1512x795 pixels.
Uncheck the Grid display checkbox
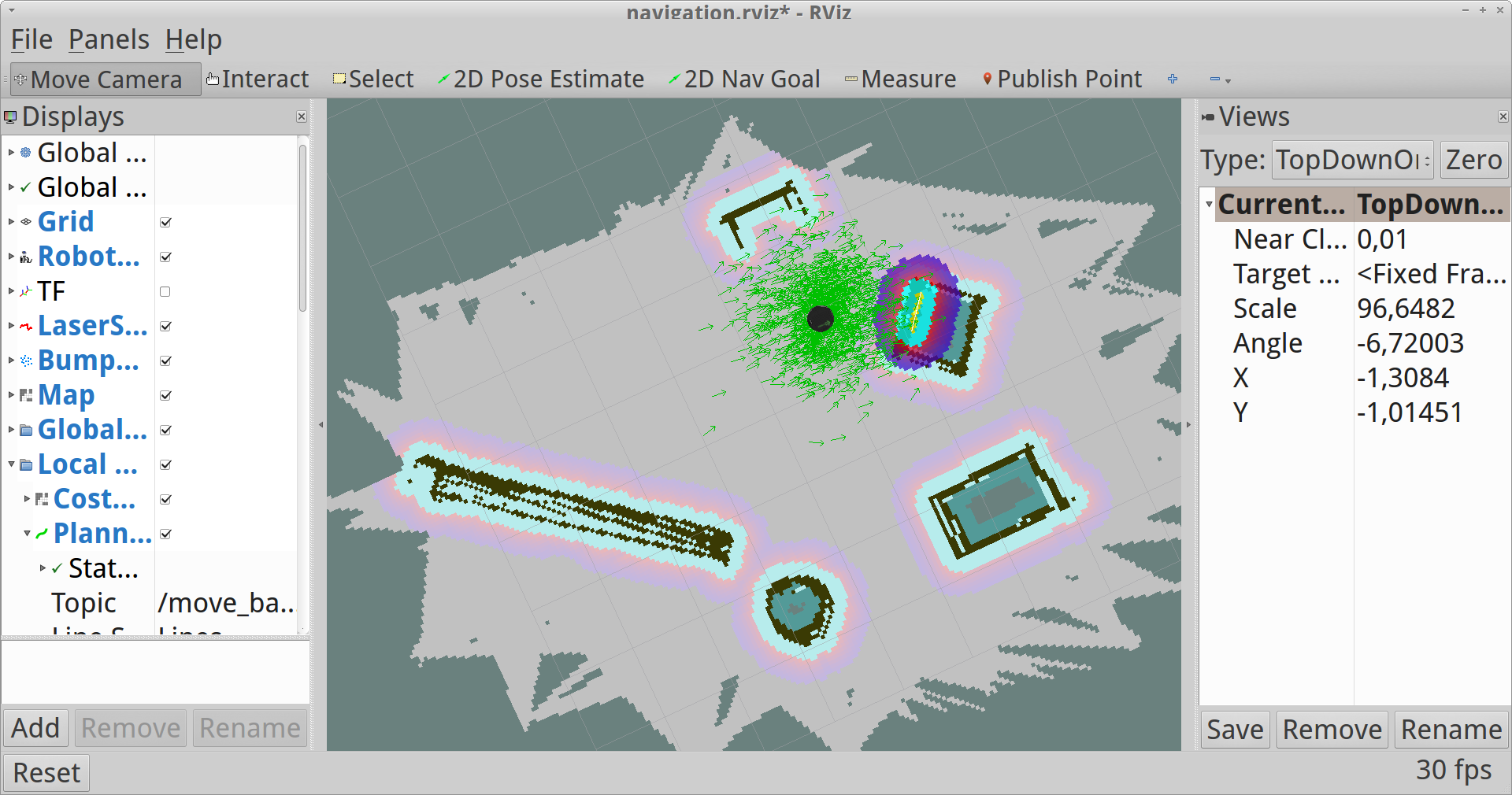pos(165,223)
